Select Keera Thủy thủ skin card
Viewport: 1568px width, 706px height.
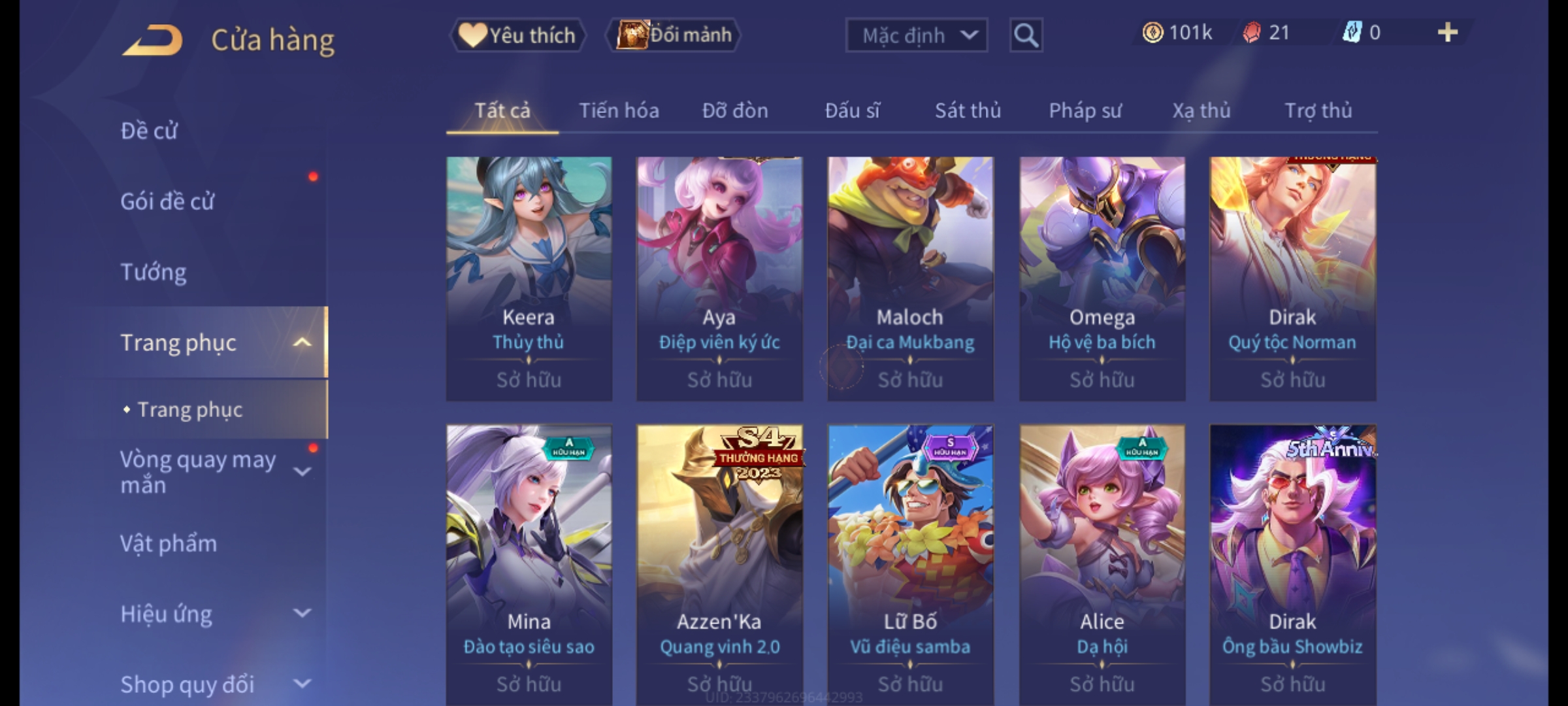pyautogui.click(x=529, y=278)
